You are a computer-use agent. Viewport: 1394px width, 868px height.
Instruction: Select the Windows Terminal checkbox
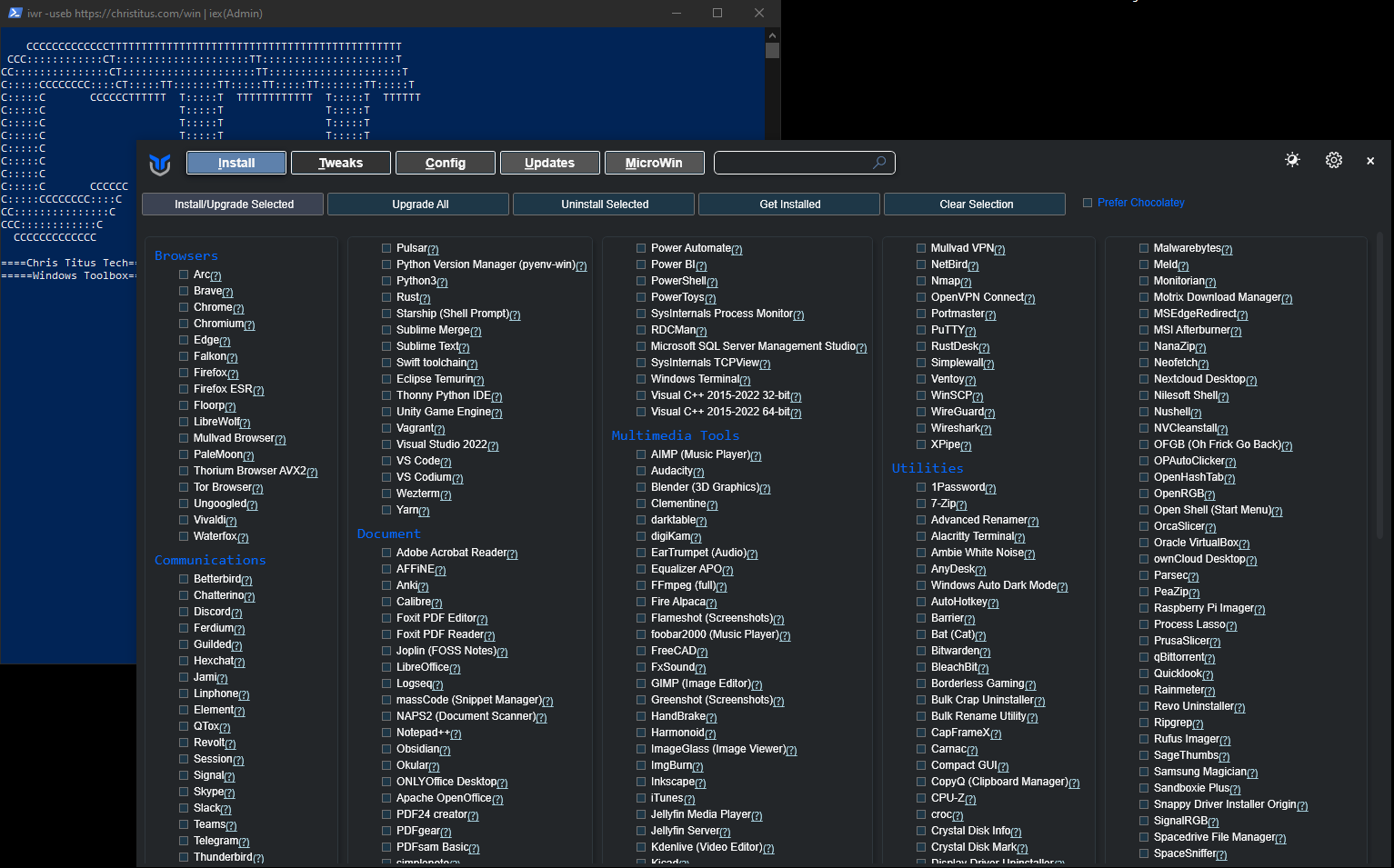pos(641,379)
